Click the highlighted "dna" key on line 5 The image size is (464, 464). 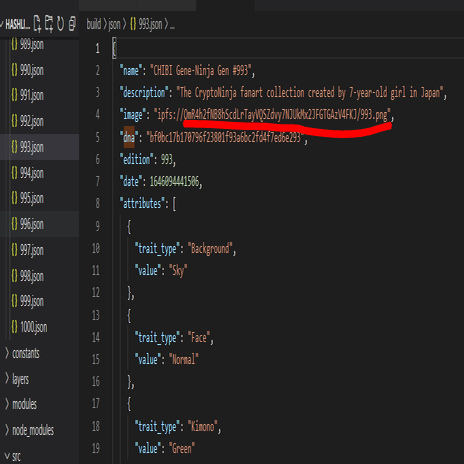(x=129, y=137)
